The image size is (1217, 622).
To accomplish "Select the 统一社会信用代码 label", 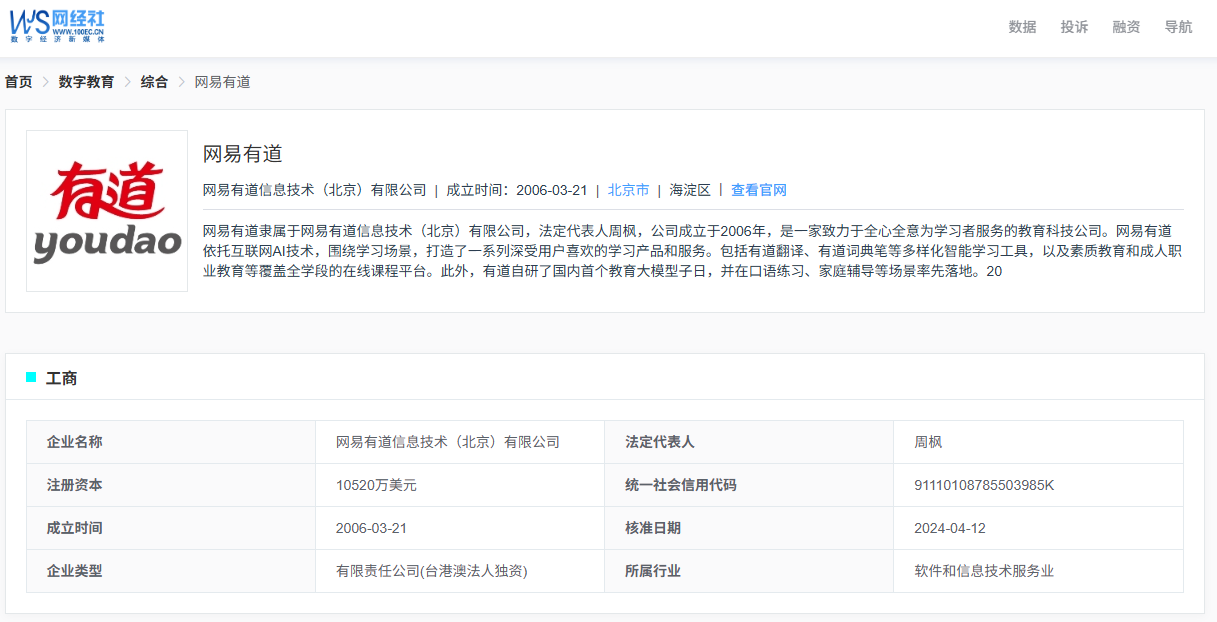I will click(681, 485).
